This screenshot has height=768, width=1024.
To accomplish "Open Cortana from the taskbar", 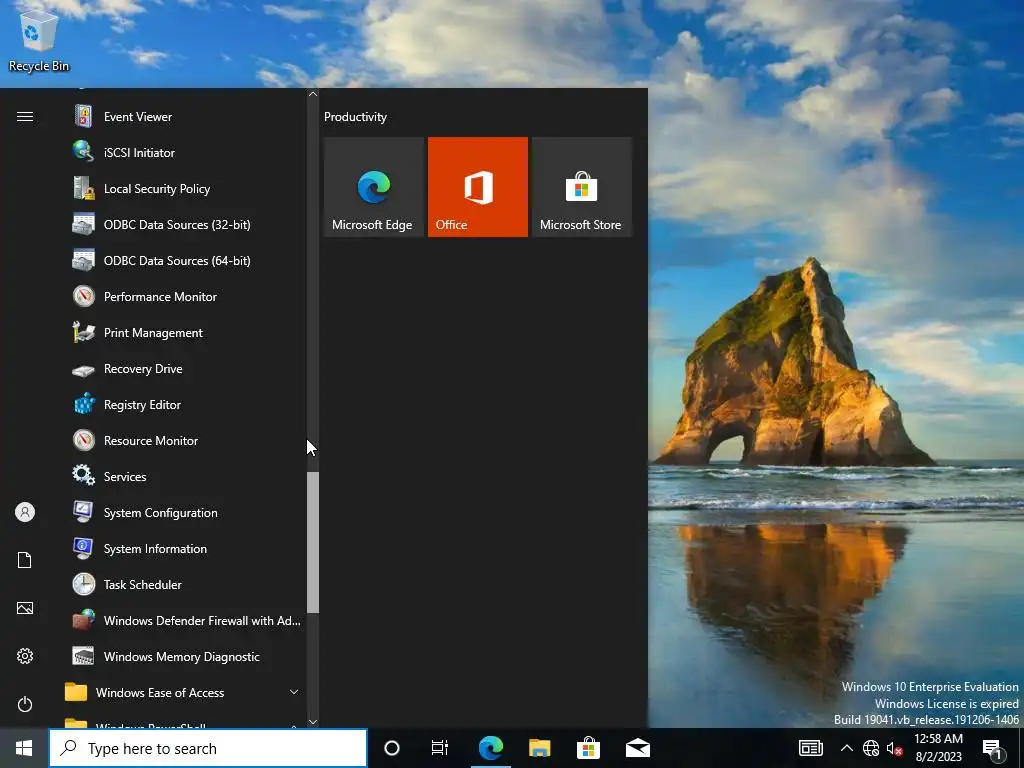I will pos(392,748).
